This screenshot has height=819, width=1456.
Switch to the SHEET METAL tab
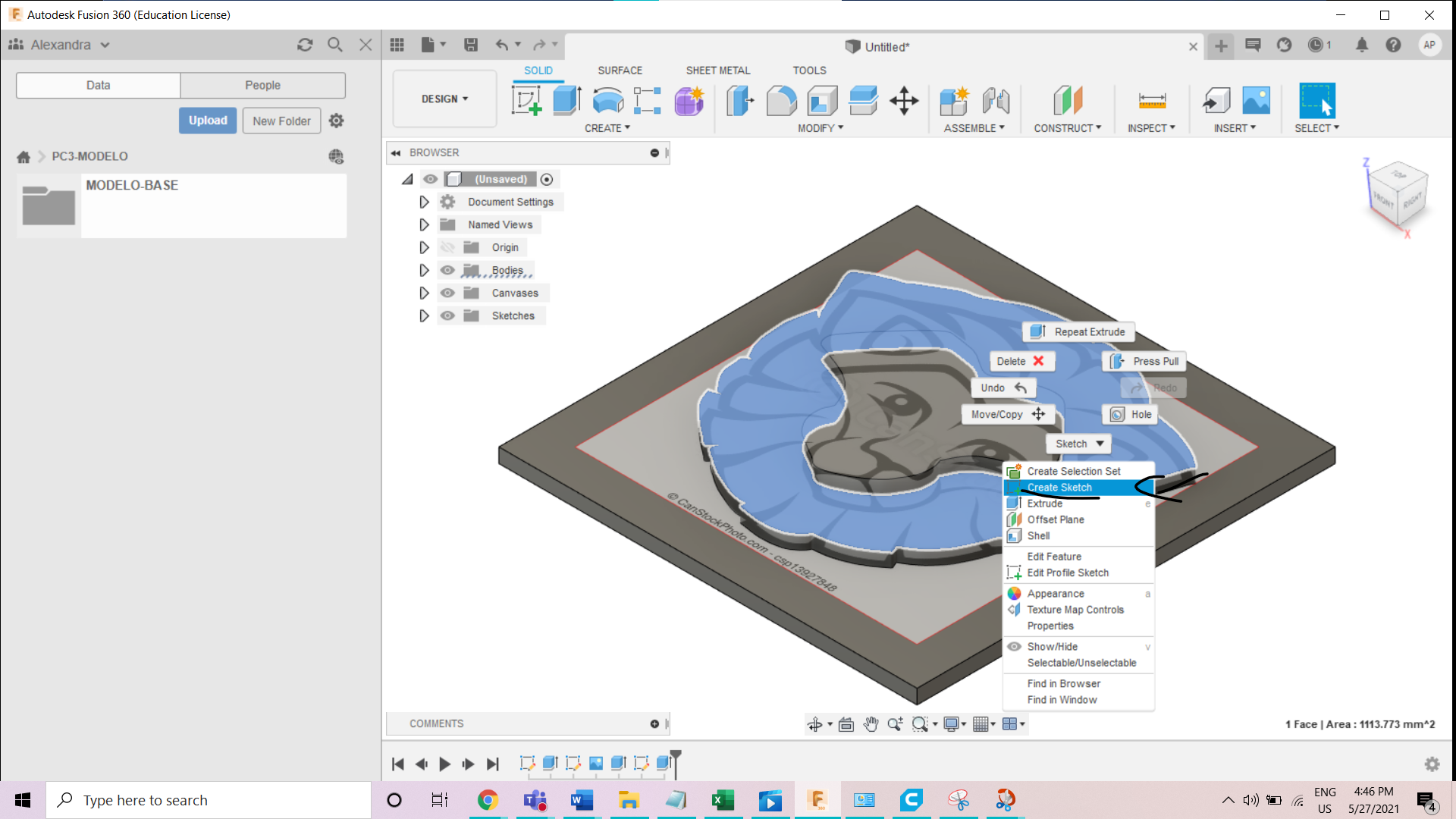(717, 70)
